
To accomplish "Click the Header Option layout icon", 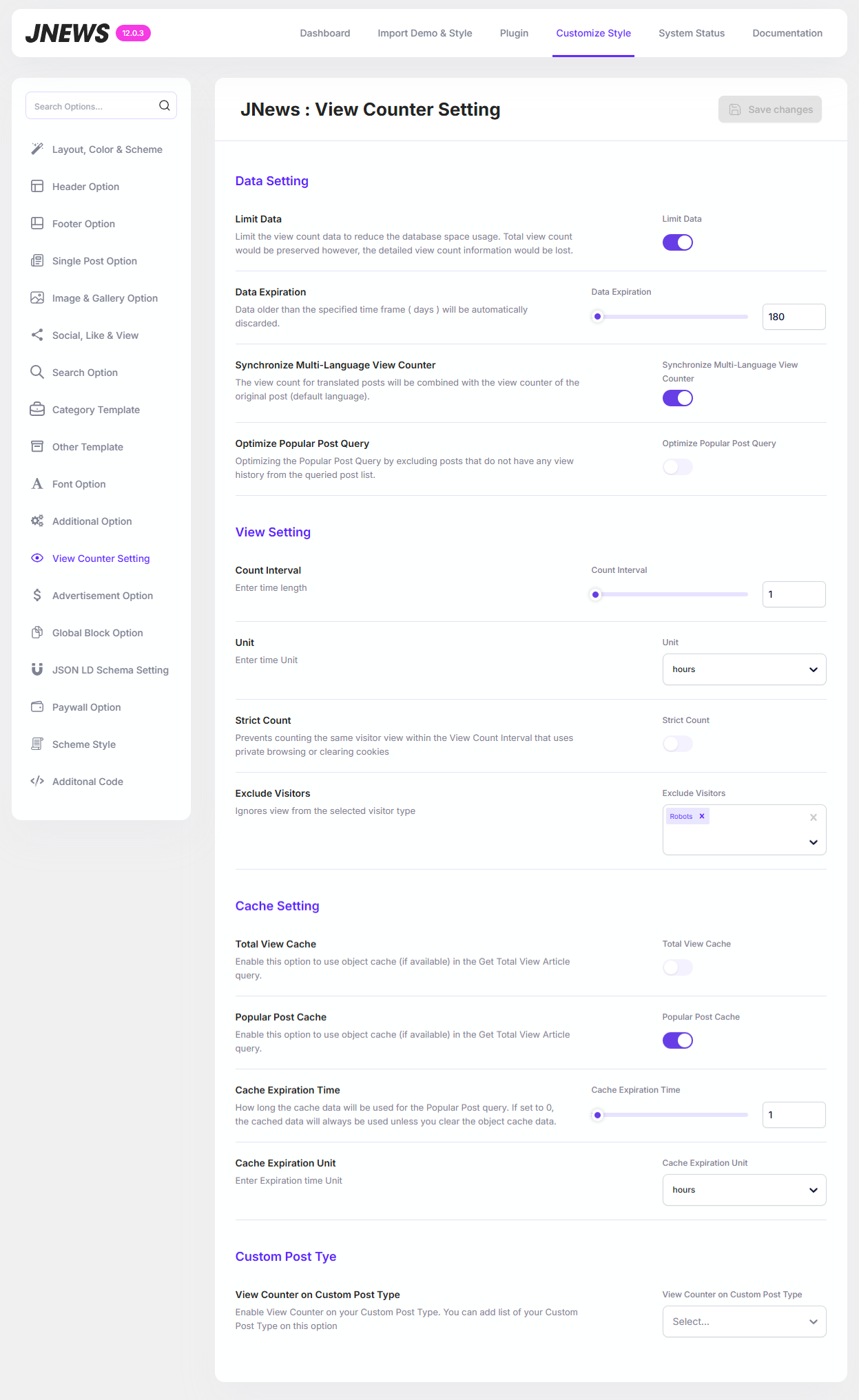I will [x=37, y=186].
